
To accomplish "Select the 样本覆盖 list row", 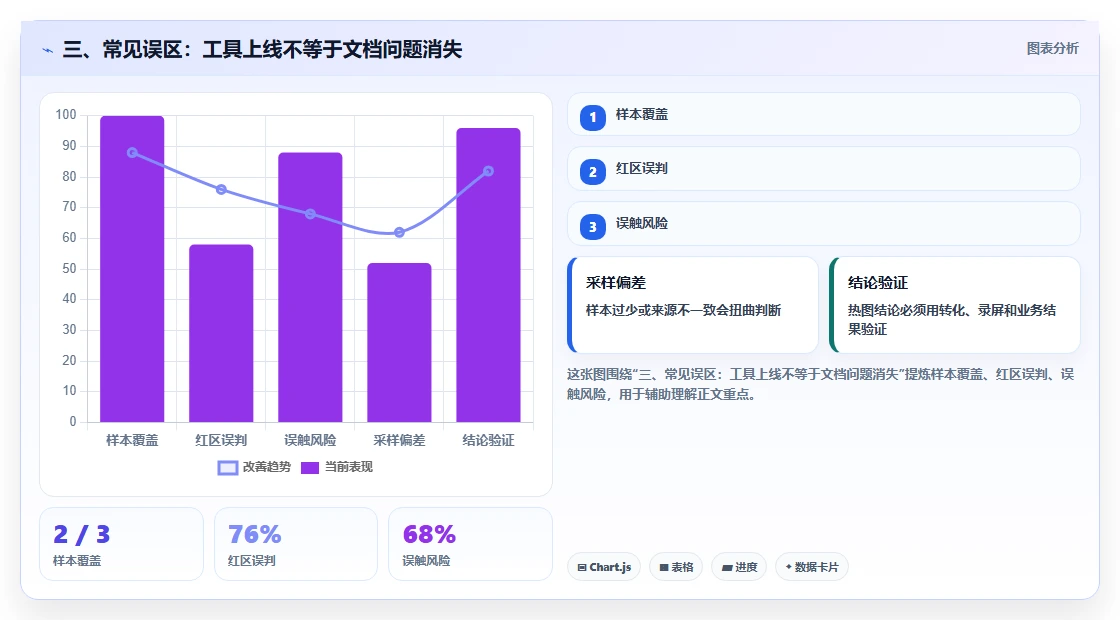I will pyautogui.click(x=824, y=114).
